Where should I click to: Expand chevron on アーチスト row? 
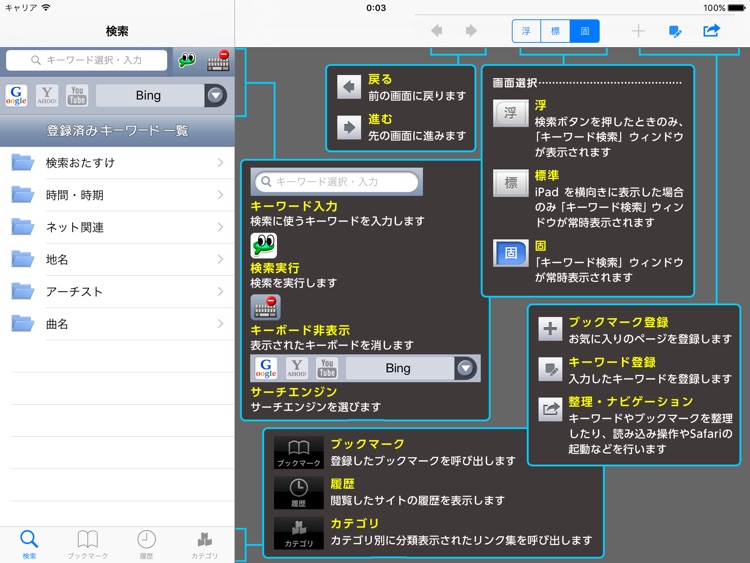[221, 291]
